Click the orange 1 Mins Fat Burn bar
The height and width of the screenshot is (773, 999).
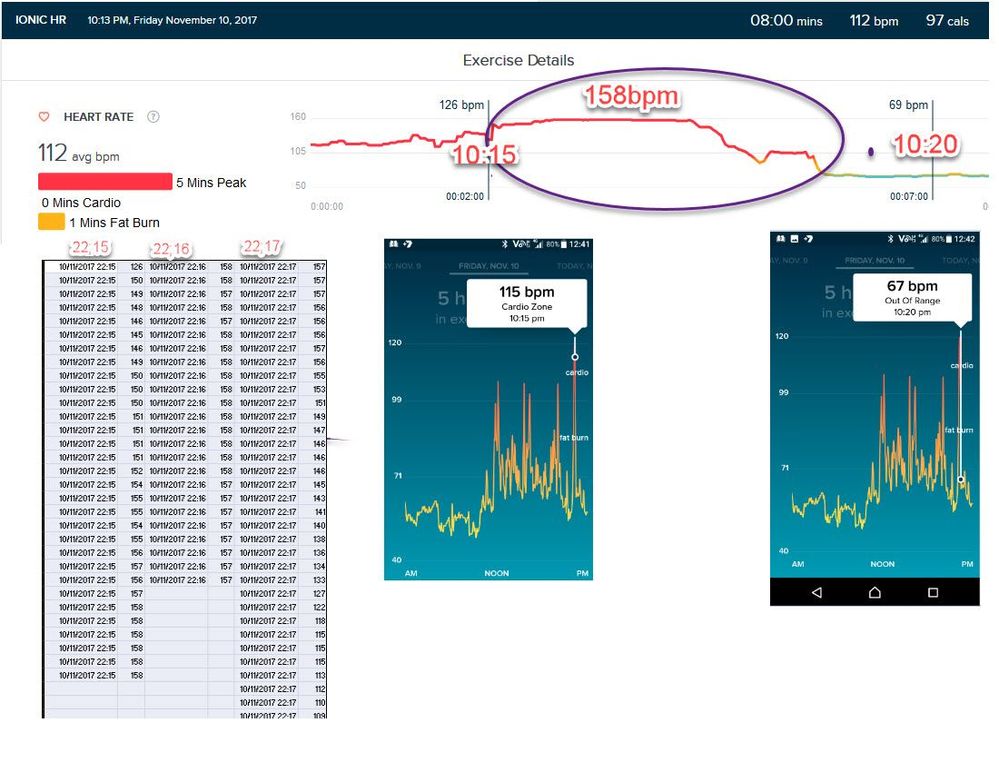[x=52, y=222]
